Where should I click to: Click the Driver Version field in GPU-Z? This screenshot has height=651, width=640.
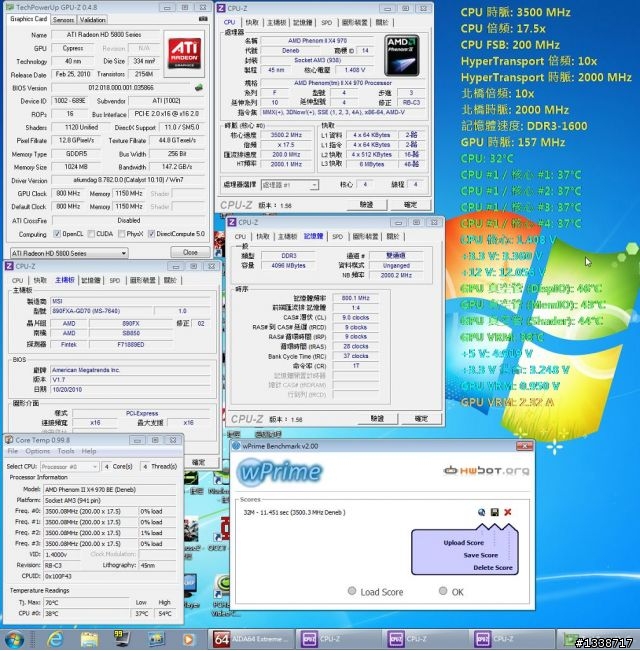[x=128, y=180]
